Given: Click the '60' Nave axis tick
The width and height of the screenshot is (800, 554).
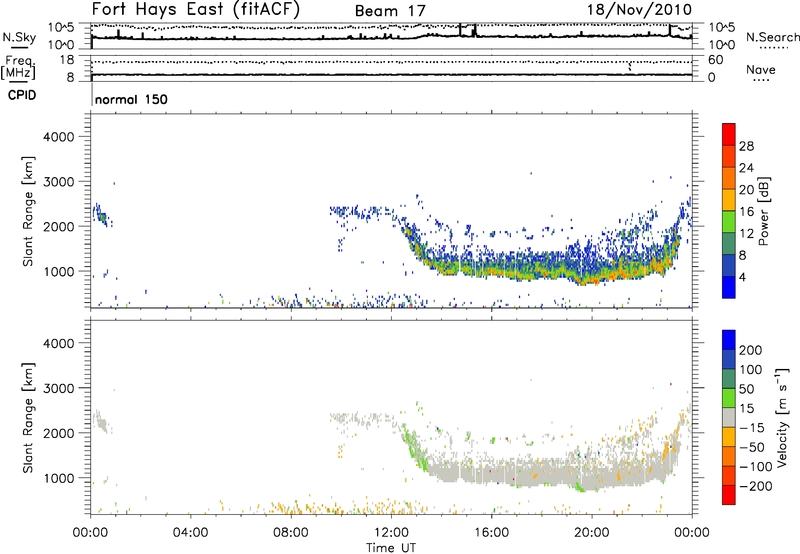Looking at the screenshot, I should pos(716,60).
